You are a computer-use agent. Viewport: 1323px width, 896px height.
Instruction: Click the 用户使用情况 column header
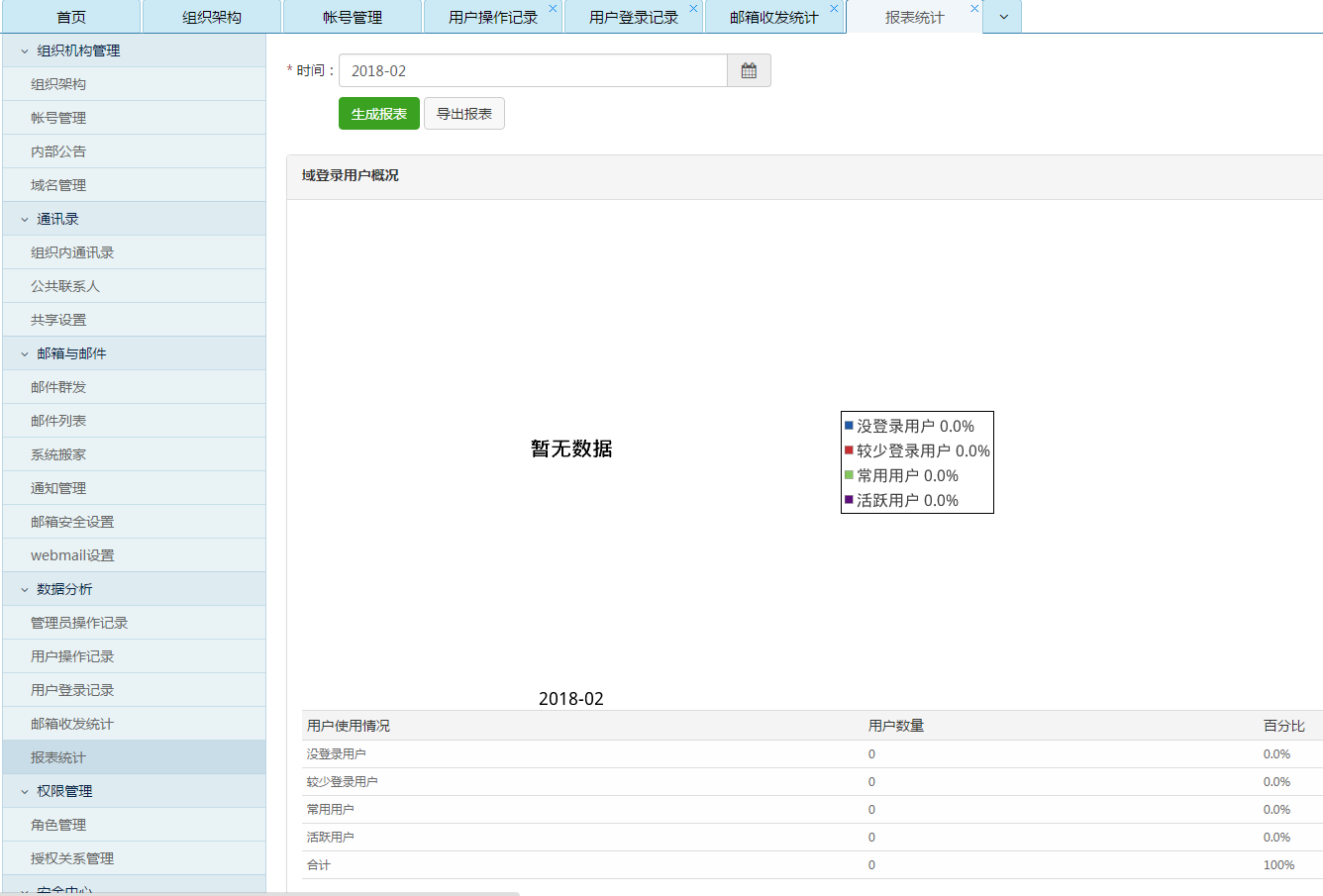tap(349, 726)
